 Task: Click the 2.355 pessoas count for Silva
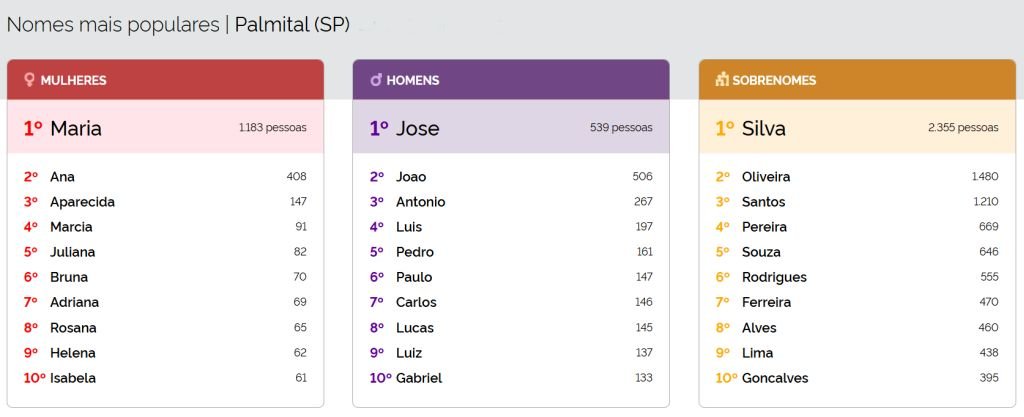pos(963,128)
